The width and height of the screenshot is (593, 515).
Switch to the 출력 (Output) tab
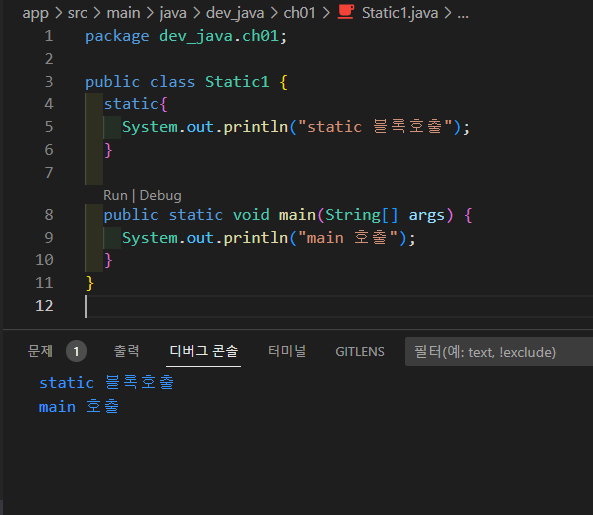tap(126, 351)
